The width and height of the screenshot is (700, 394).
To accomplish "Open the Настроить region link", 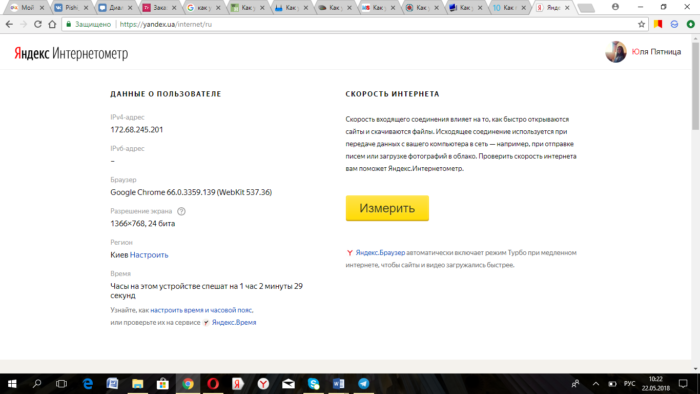I will point(149,255).
